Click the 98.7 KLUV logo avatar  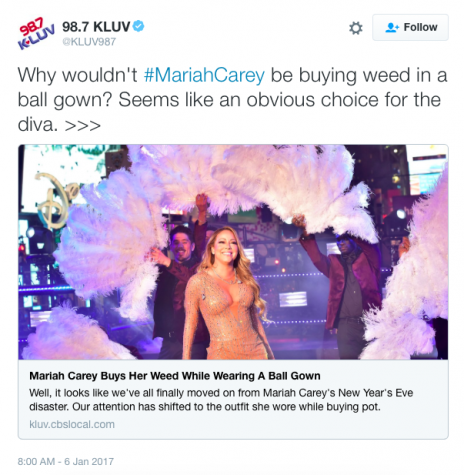coord(36,33)
